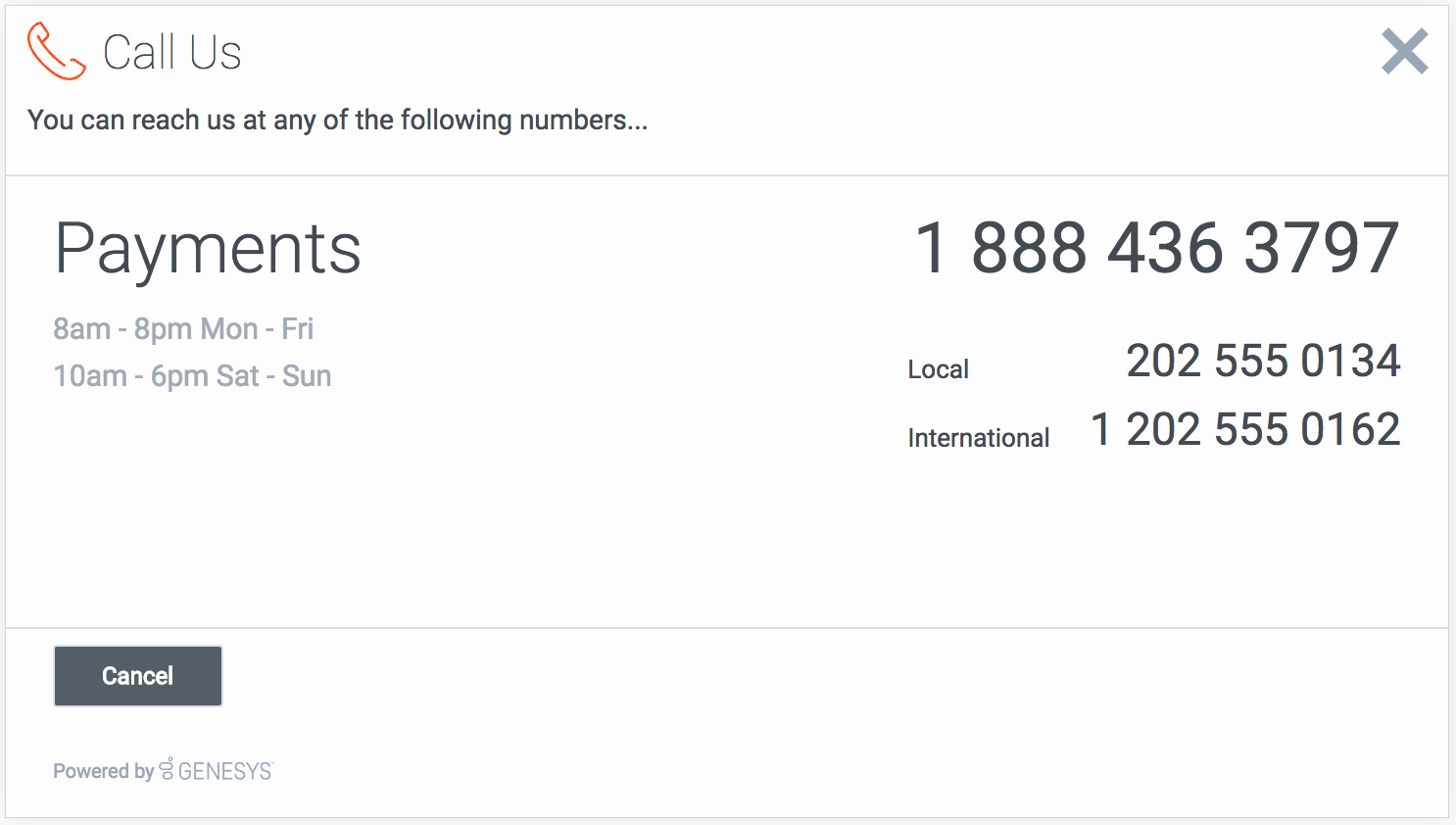Image resolution: width=1456 pixels, height=825 pixels.
Task: Open the GENESYS wordmark link
Action: point(224,772)
